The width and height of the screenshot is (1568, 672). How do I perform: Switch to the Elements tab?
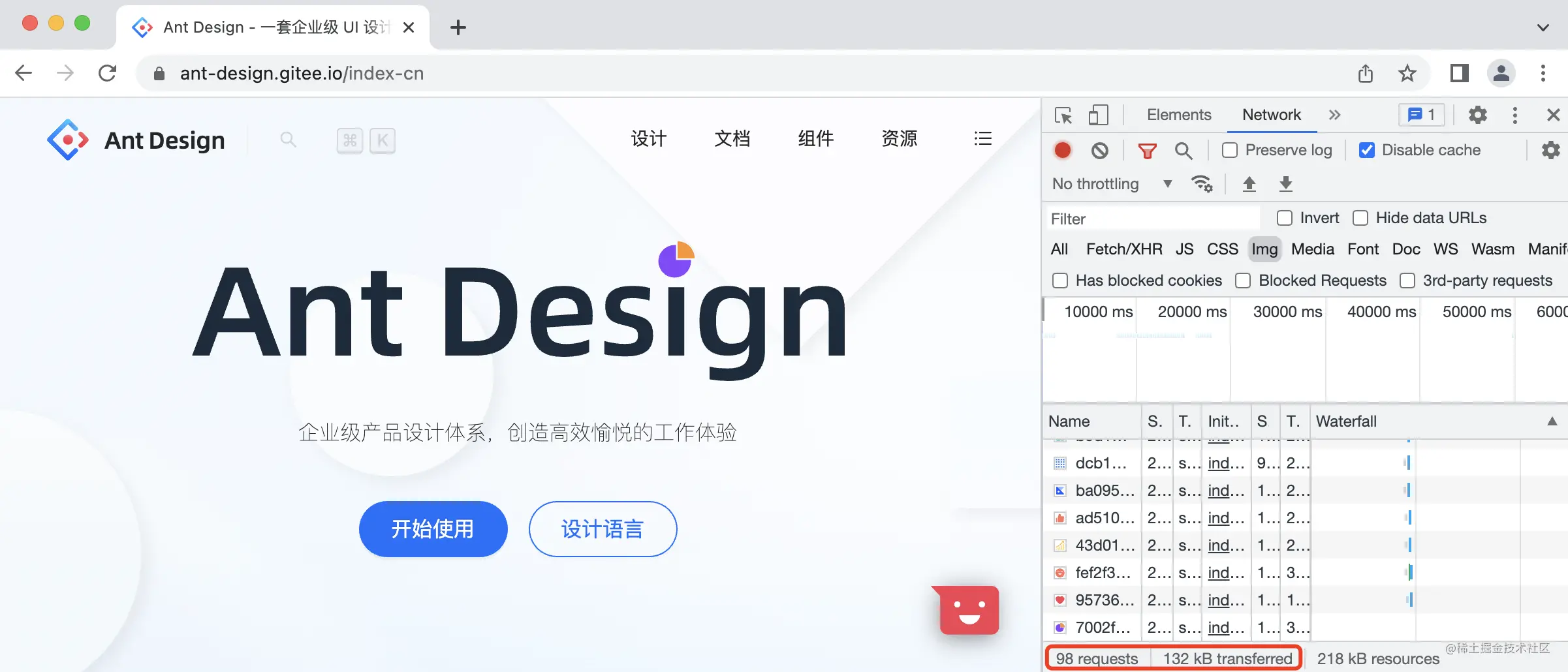[x=1178, y=115]
